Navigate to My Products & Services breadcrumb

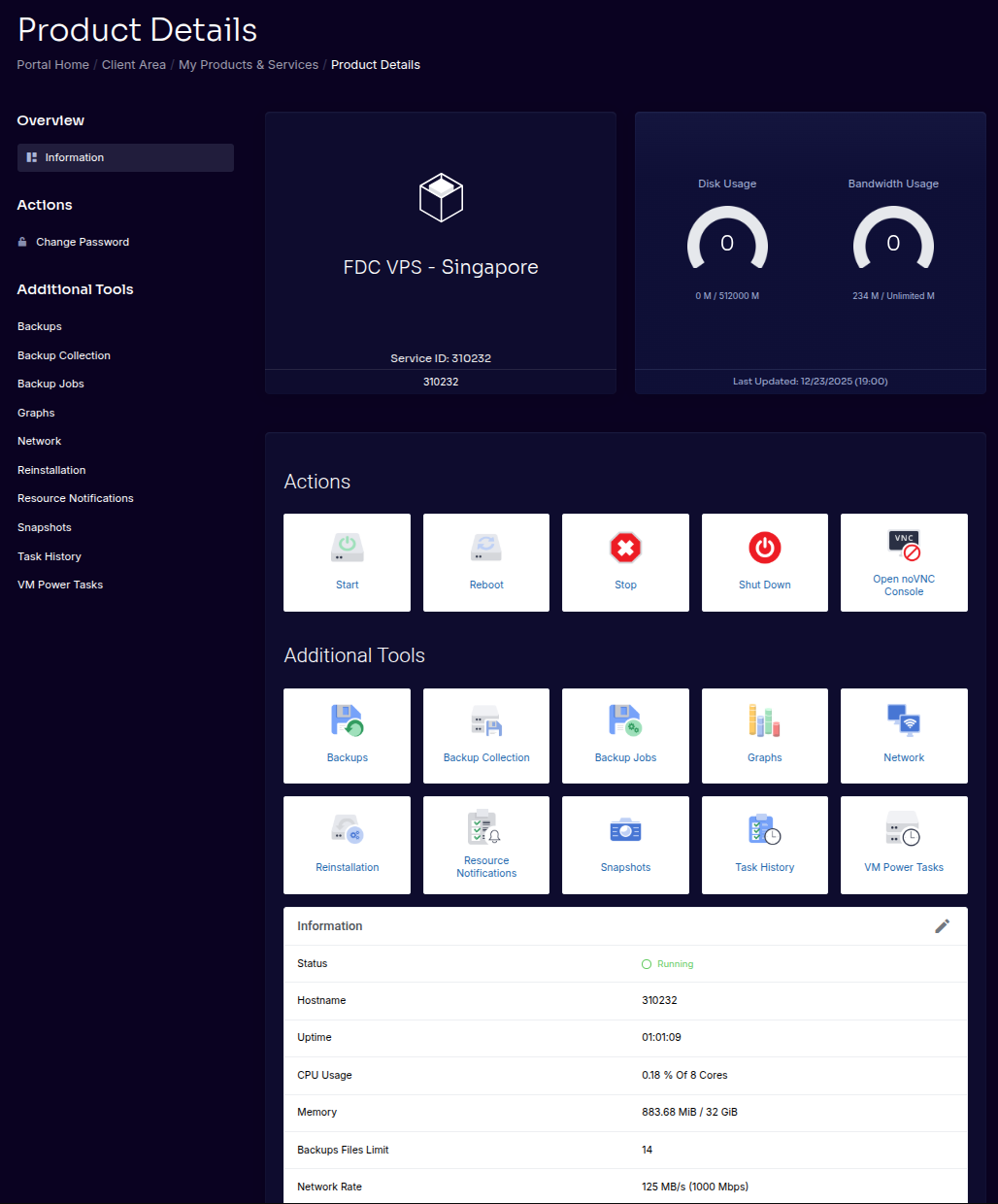[x=249, y=64]
